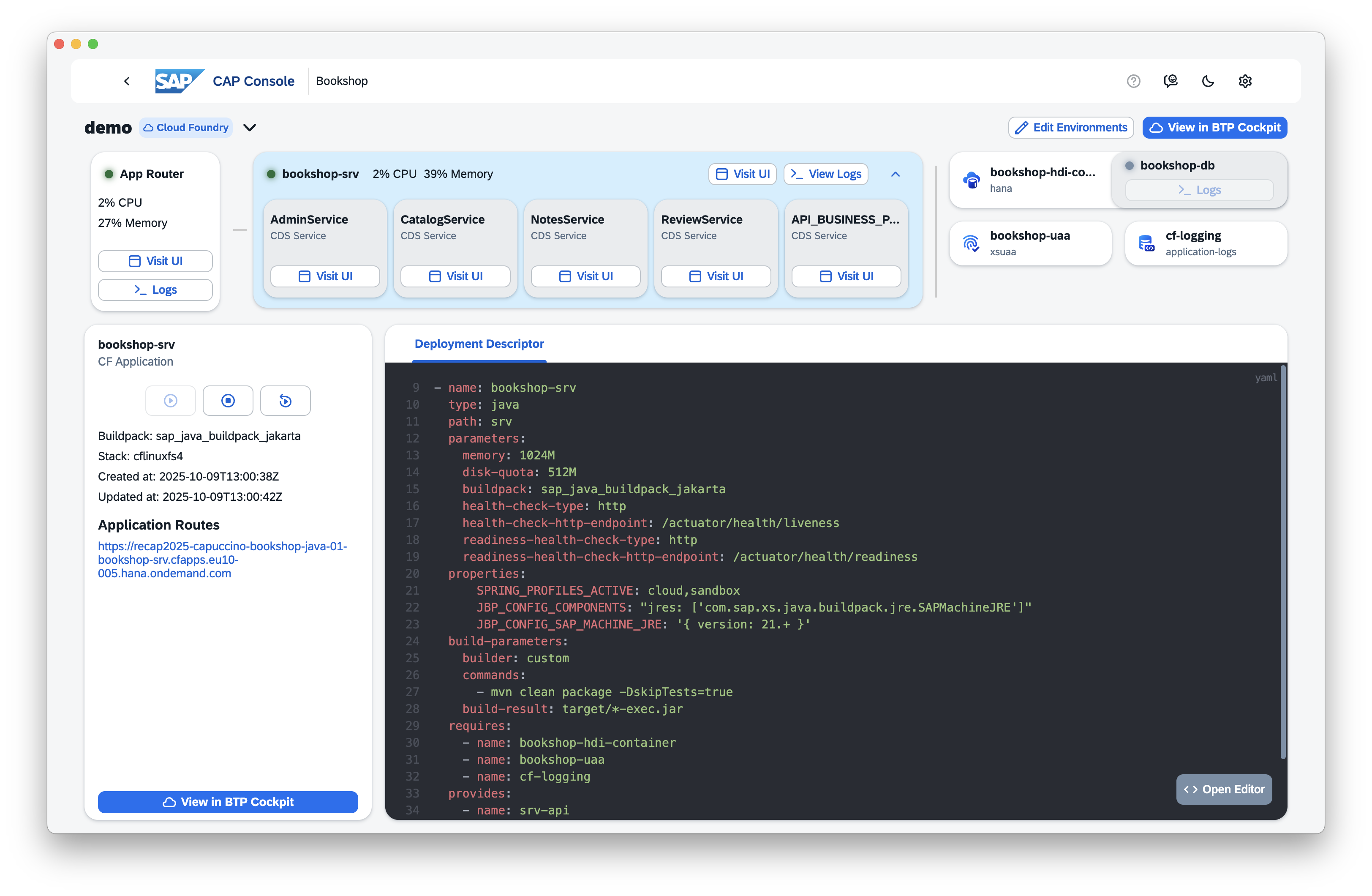This screenshot has width=1372, height=896.
Task: Expand the demo environment dropdown
Action: coord(250,127)
